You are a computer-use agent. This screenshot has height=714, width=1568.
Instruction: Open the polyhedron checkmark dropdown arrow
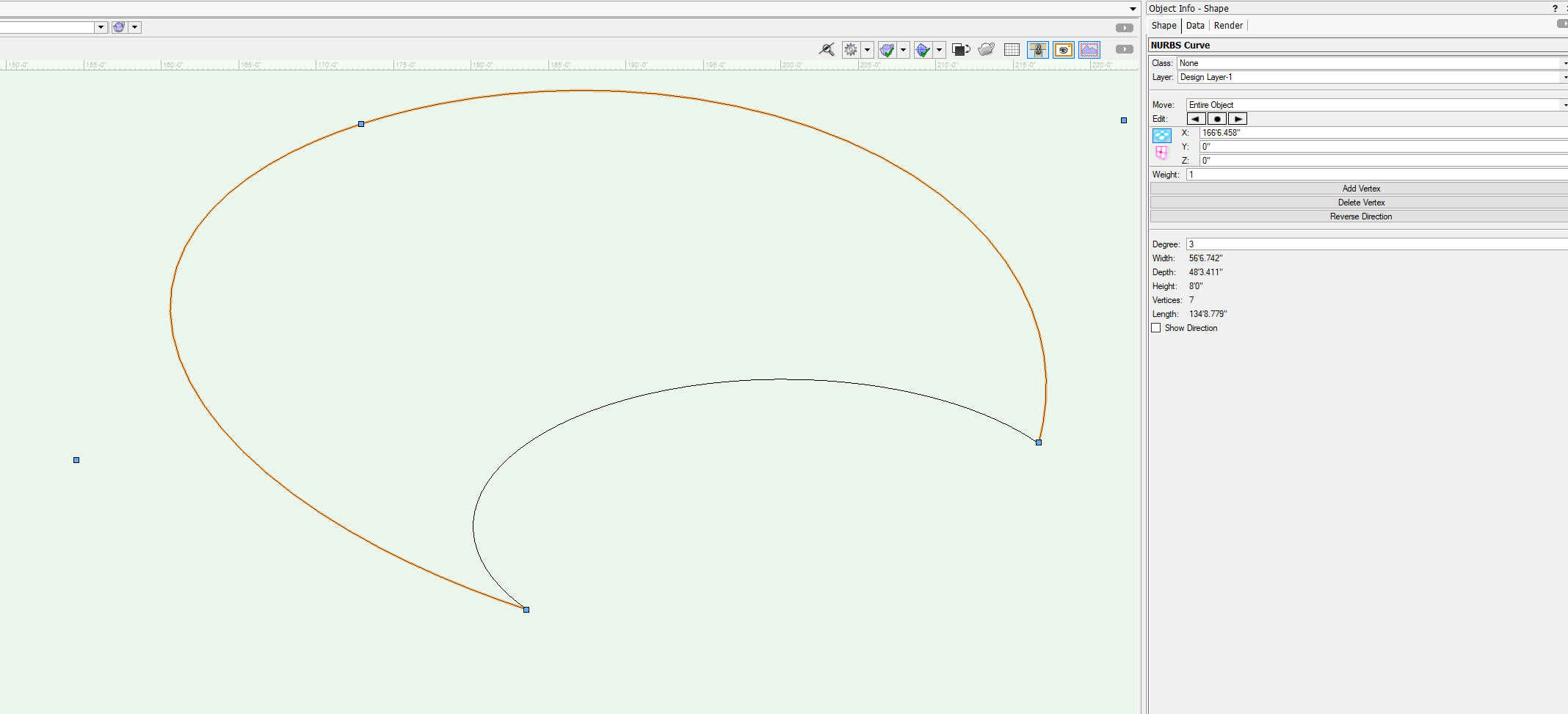pos(940,50)
